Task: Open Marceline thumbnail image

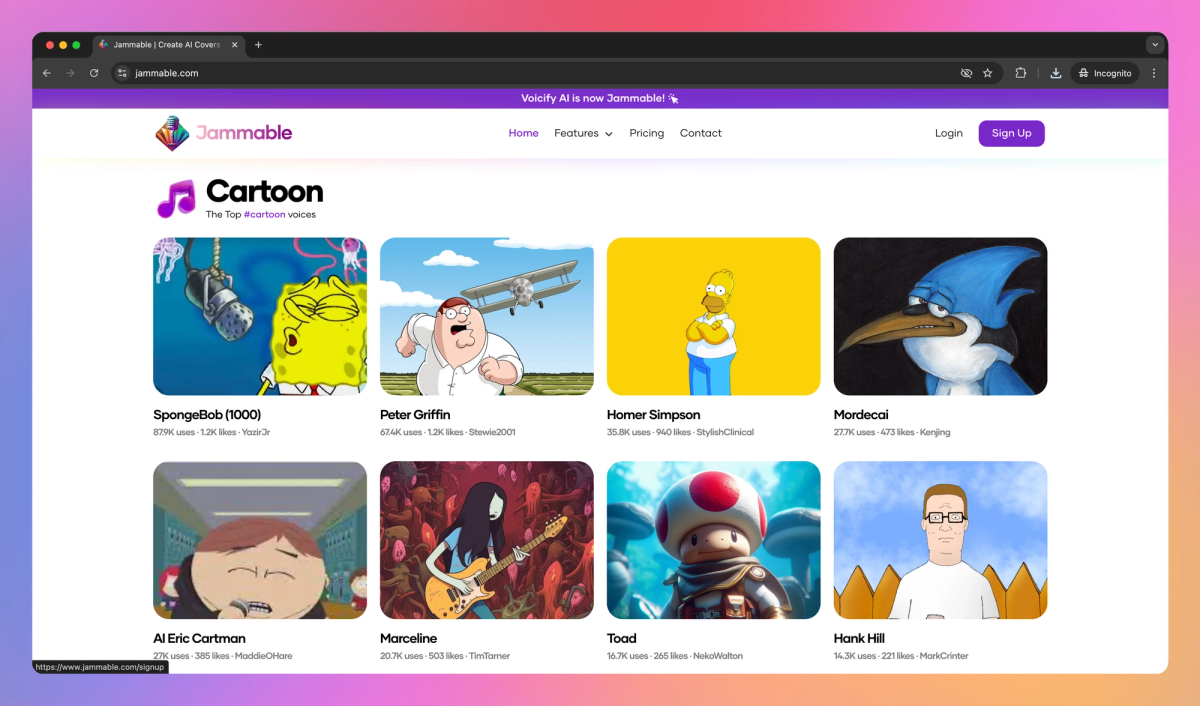Action: pyautogui.click(x=487, y=540)
